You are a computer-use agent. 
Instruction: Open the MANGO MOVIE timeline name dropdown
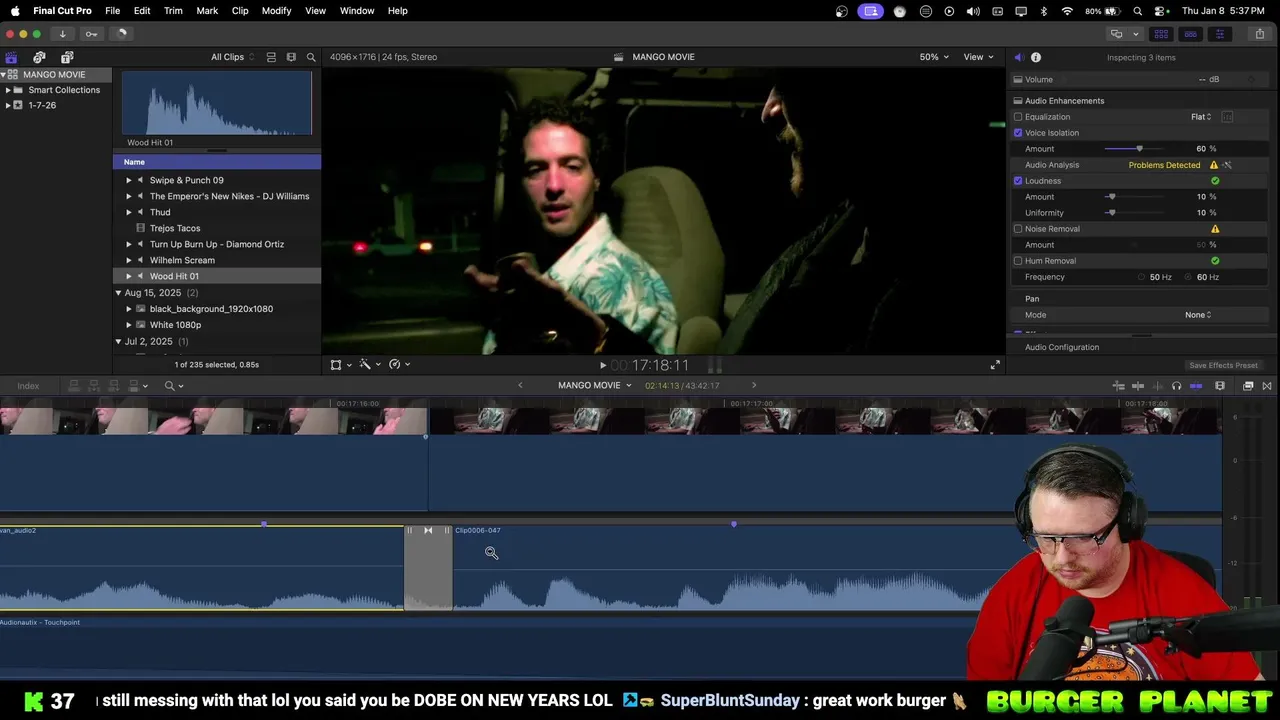pyautogui.click(x=595, y=385)
